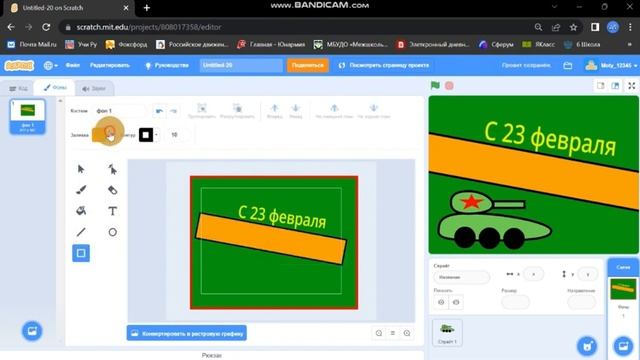640x360 pixels.
Task: Click the green flag to run
Action: pos(435,85)
